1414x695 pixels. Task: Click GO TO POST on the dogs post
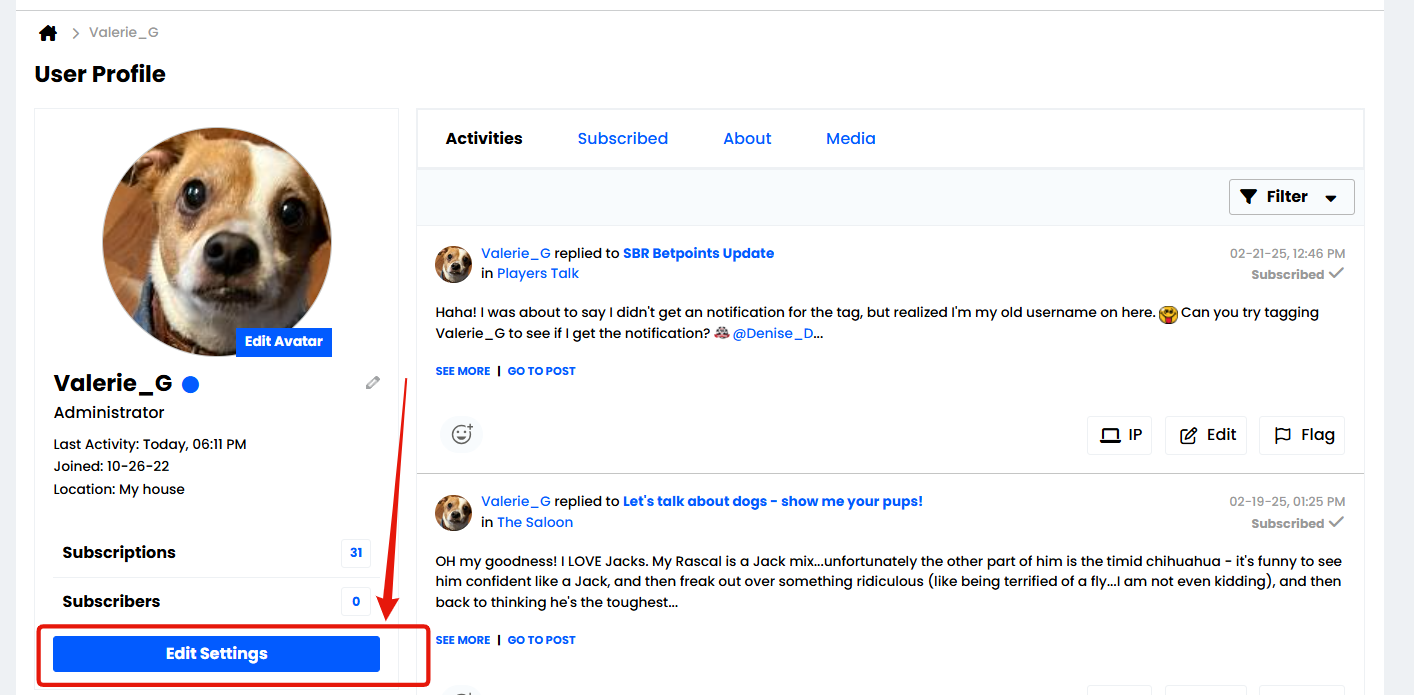click(542, 640)
